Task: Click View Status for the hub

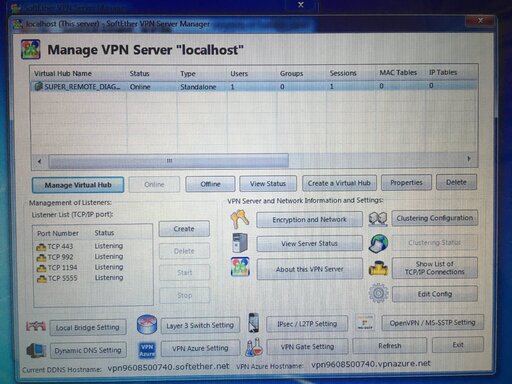Action: (268, 184)
